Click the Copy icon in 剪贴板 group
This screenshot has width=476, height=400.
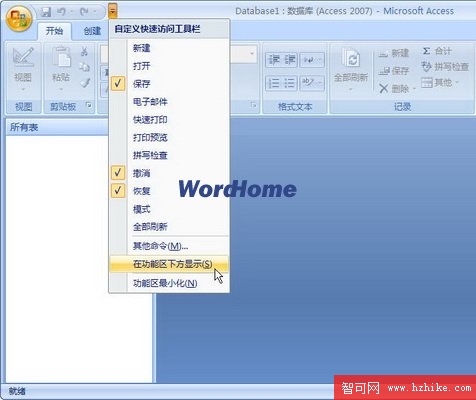tap(84, 67)
